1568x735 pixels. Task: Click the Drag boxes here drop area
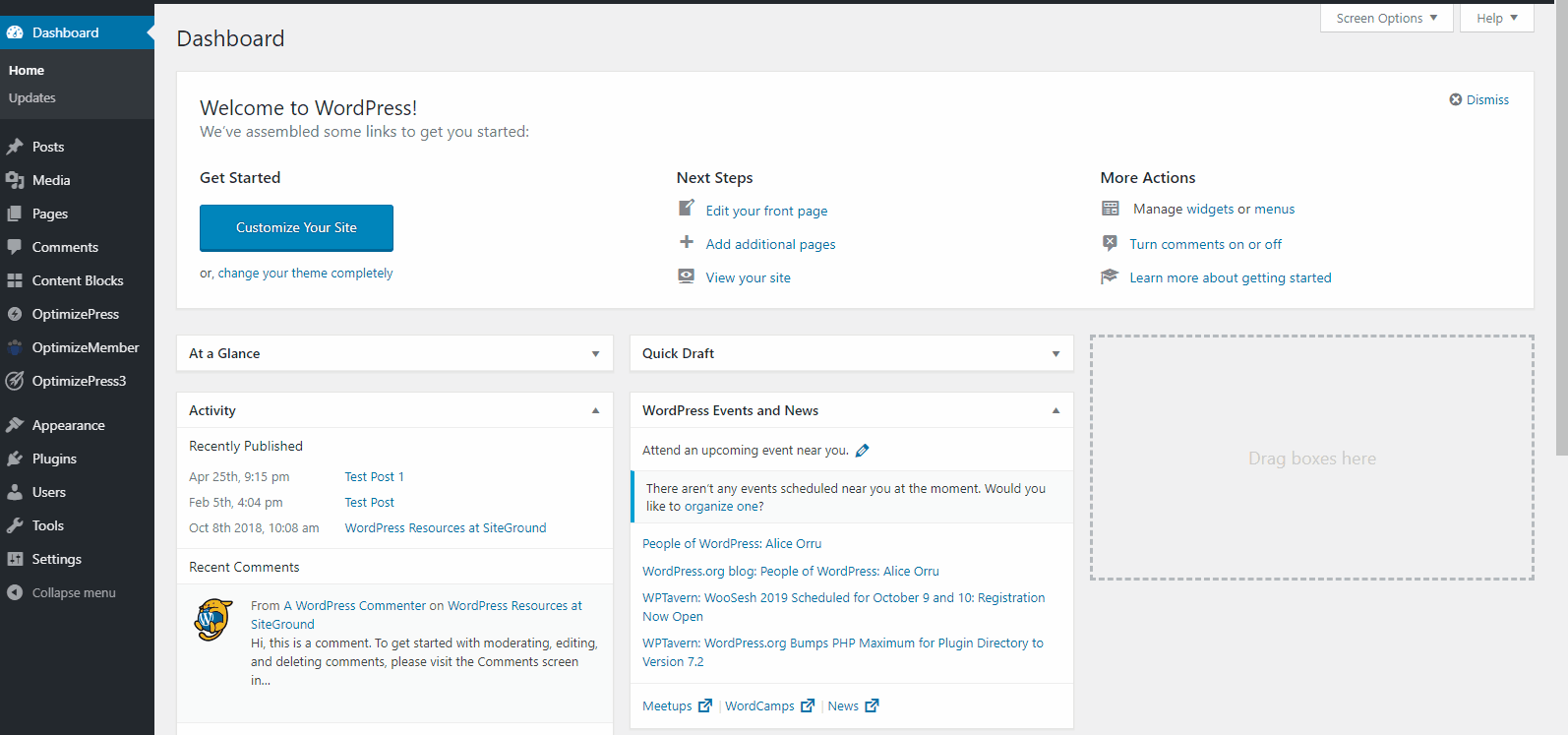(x=1311, y=458)
